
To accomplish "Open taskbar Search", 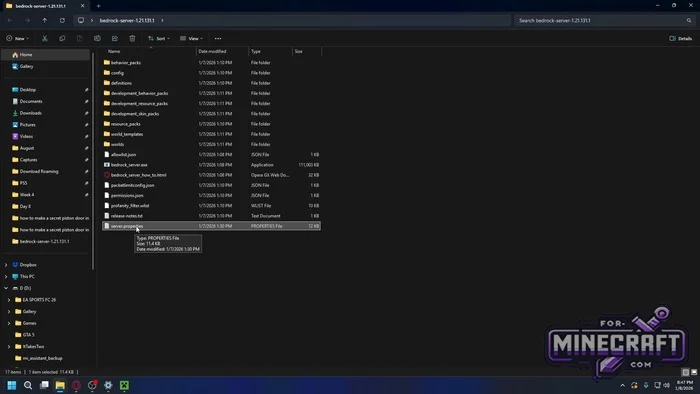I will point(28,385).
